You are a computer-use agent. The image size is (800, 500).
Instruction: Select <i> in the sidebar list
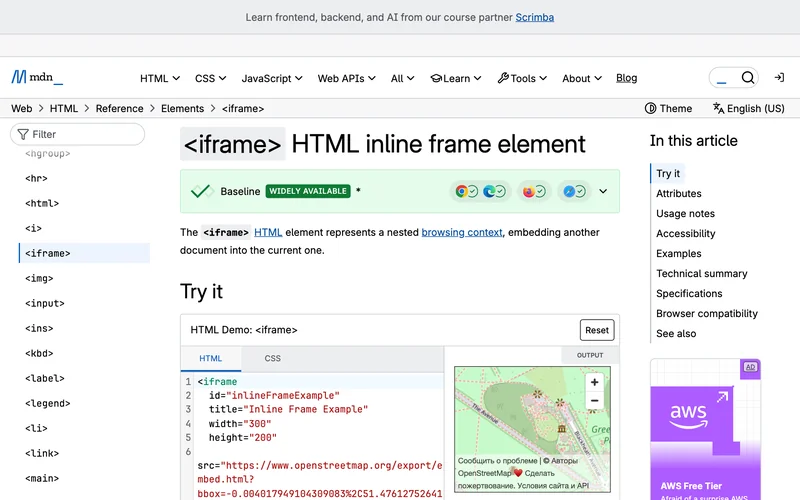pos(33,228)
